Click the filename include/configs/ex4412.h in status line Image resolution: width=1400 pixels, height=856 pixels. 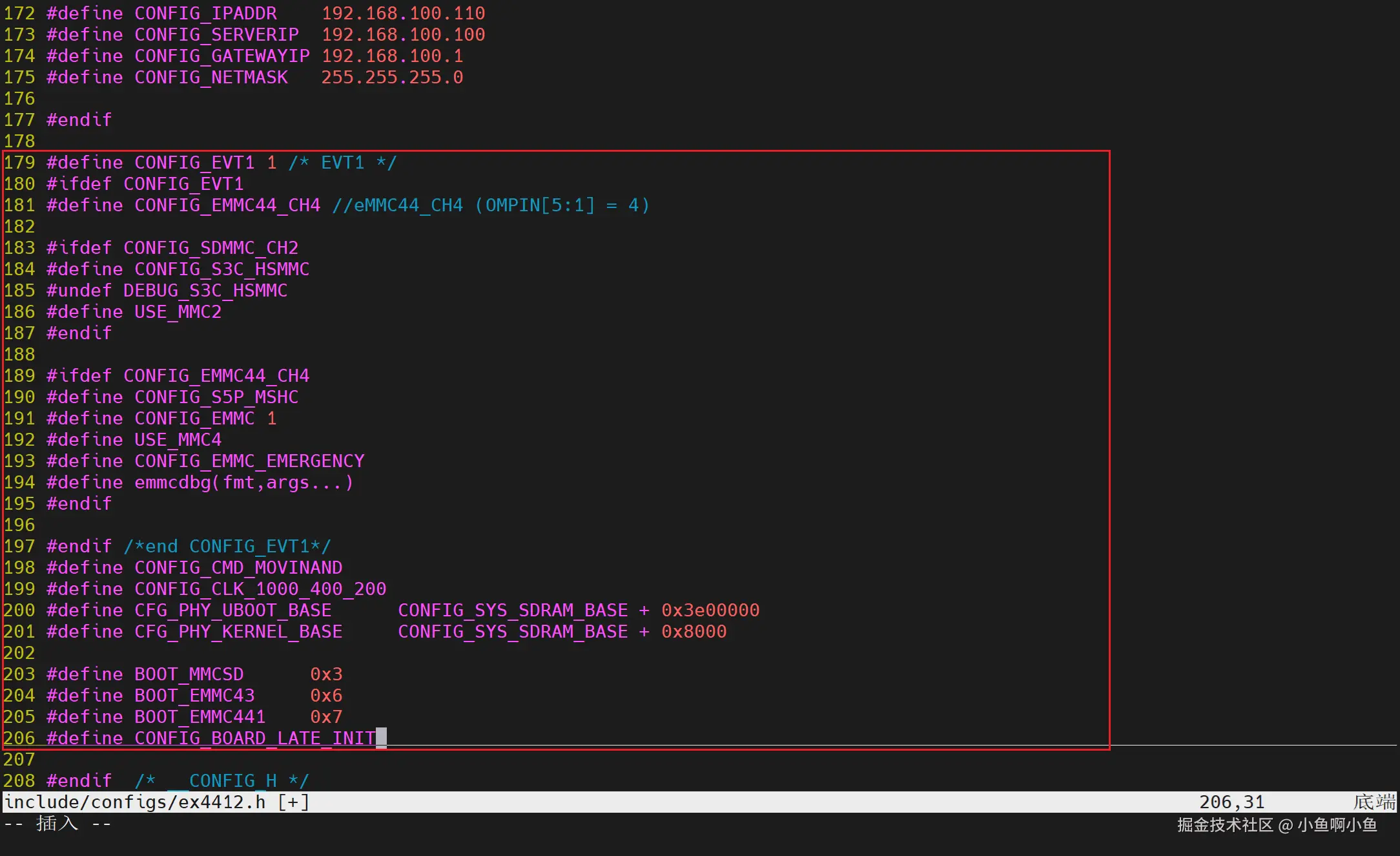pyautogui.click(x=134, y=802)
